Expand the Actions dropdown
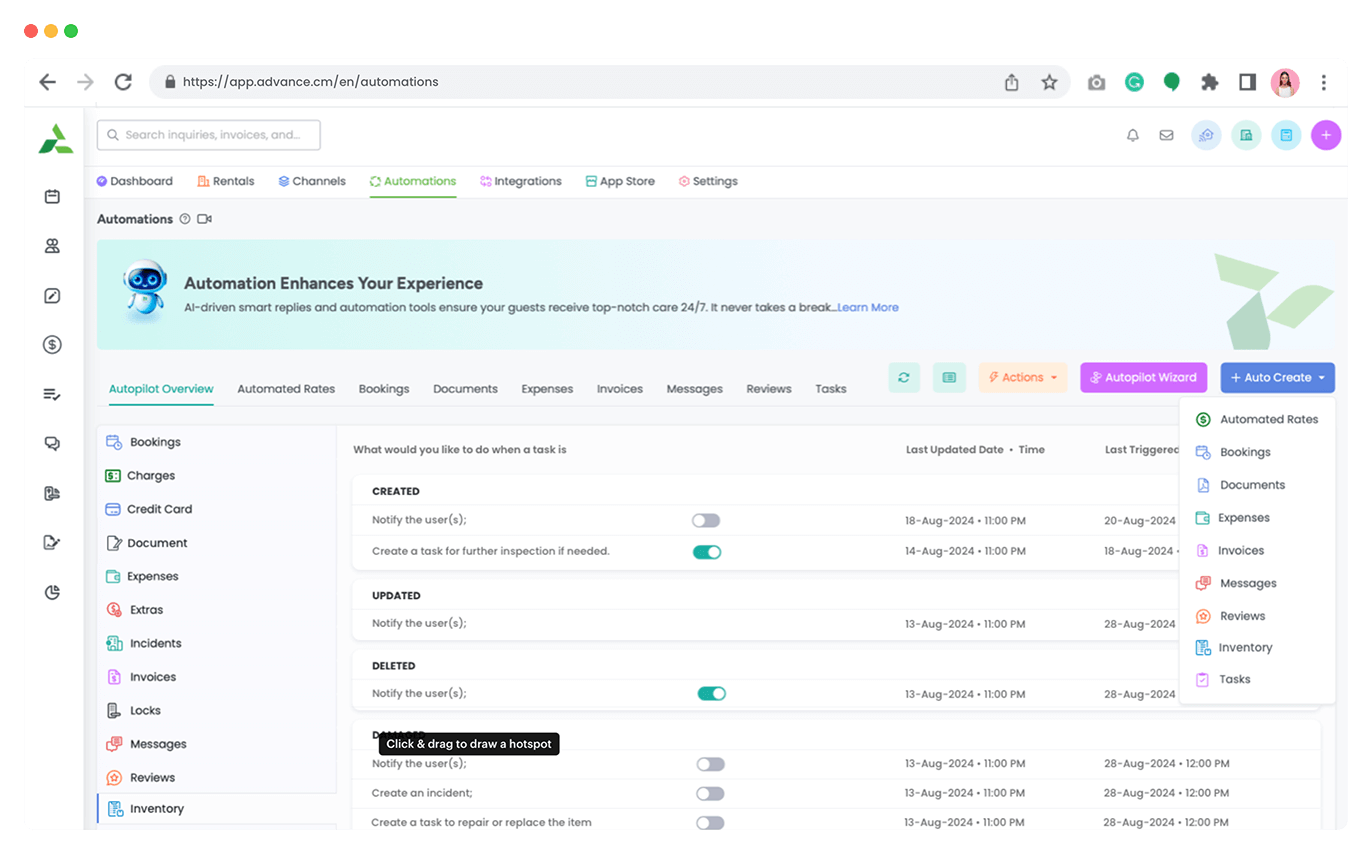This screenshot has width=1370, height=856. [x=1022, y=377]
